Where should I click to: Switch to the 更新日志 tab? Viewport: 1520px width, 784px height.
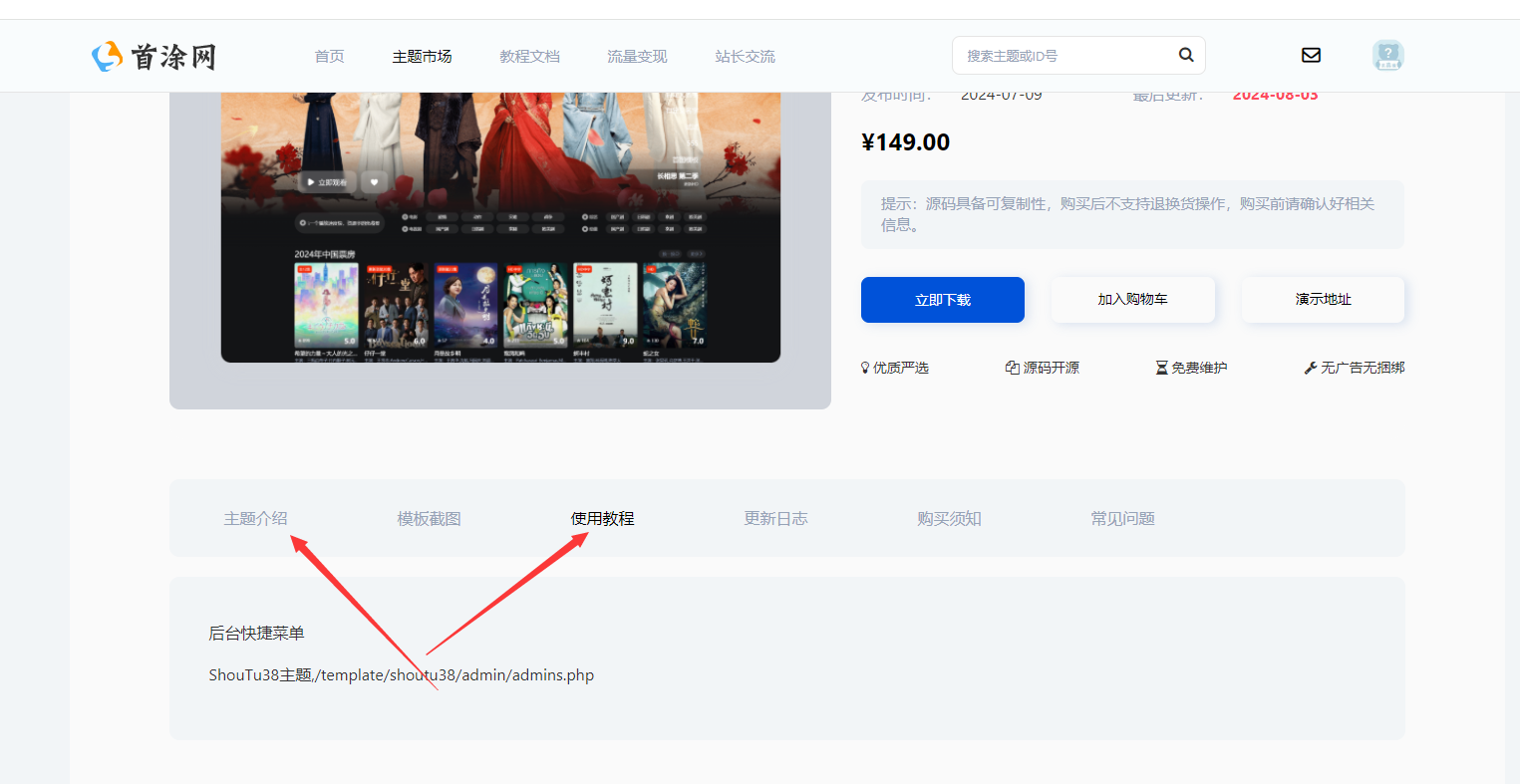776,518
